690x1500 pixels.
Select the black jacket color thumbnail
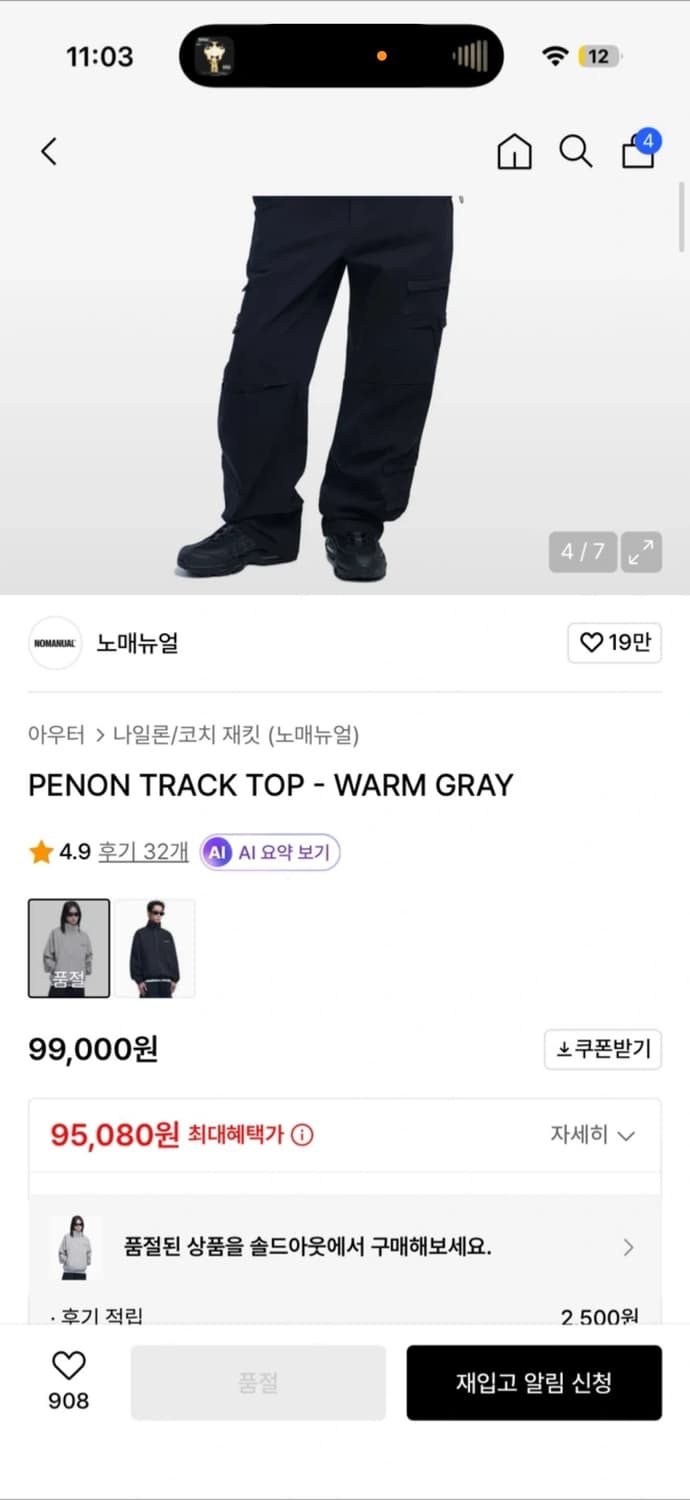point(155,948)
